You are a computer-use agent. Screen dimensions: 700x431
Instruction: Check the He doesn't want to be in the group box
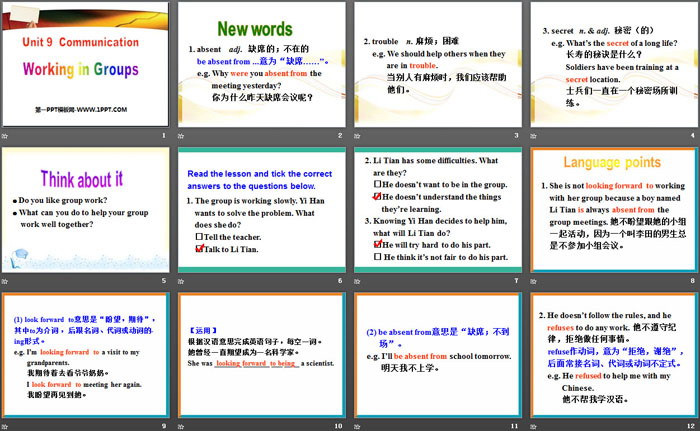point(375,184)
